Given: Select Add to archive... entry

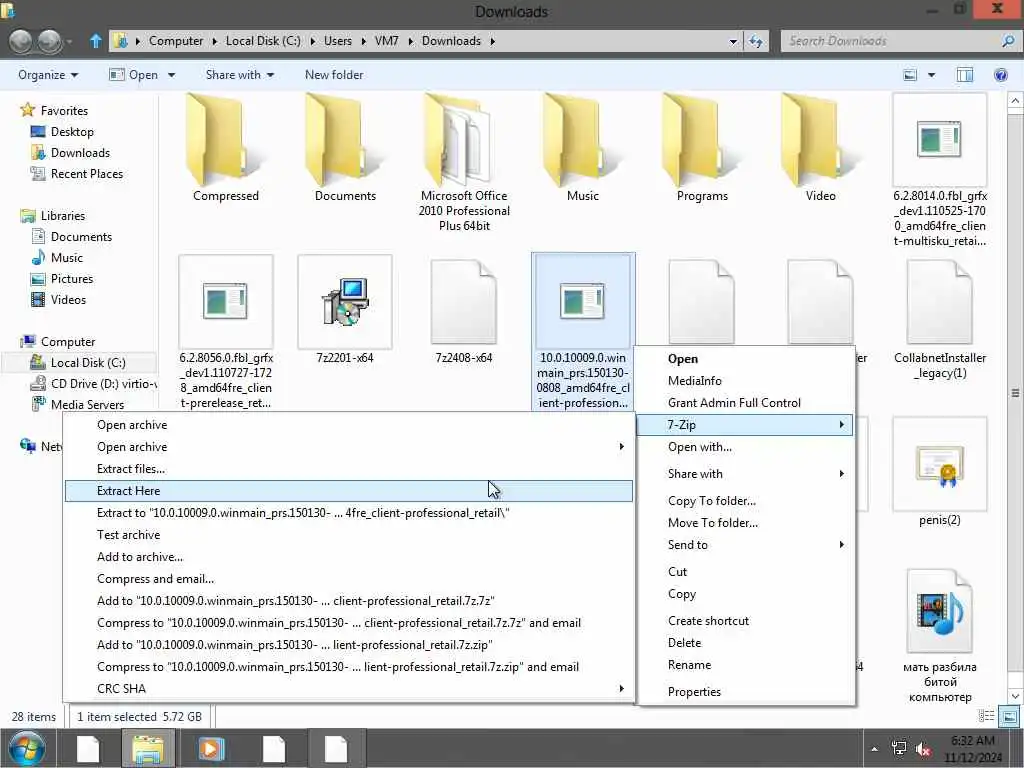Looking at the screenshot, I should 349,557.
